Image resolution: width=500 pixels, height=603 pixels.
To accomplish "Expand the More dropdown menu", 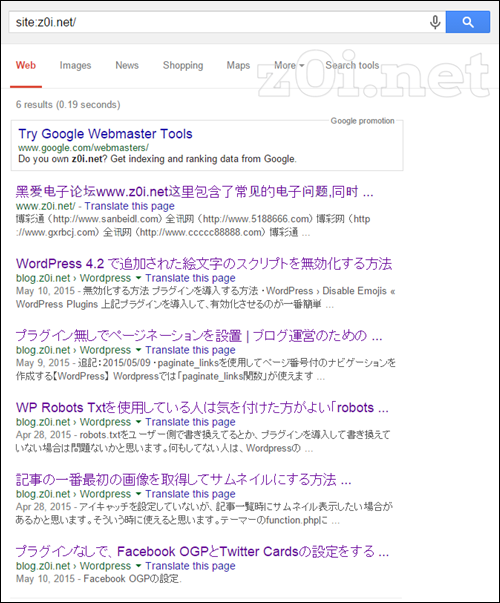I will point(289,65).
